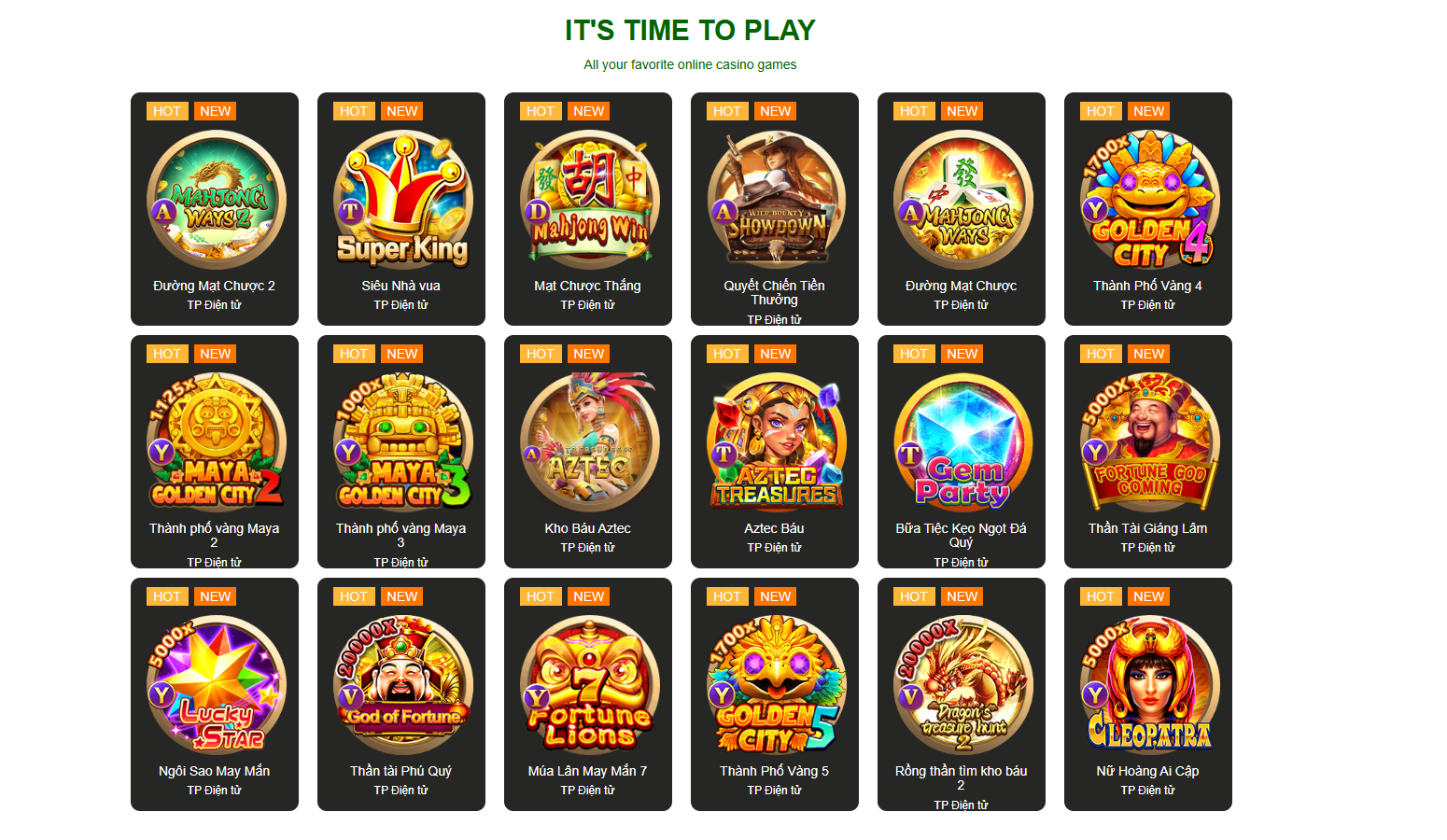Open the Wild Bounty Showdown game icon

tap(776, 200)
